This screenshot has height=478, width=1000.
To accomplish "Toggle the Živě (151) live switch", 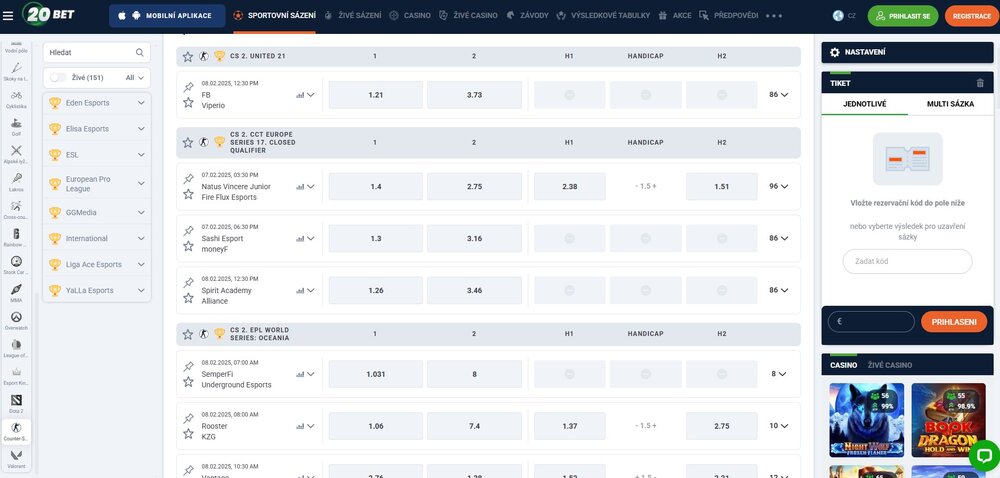I will (58, 77).
